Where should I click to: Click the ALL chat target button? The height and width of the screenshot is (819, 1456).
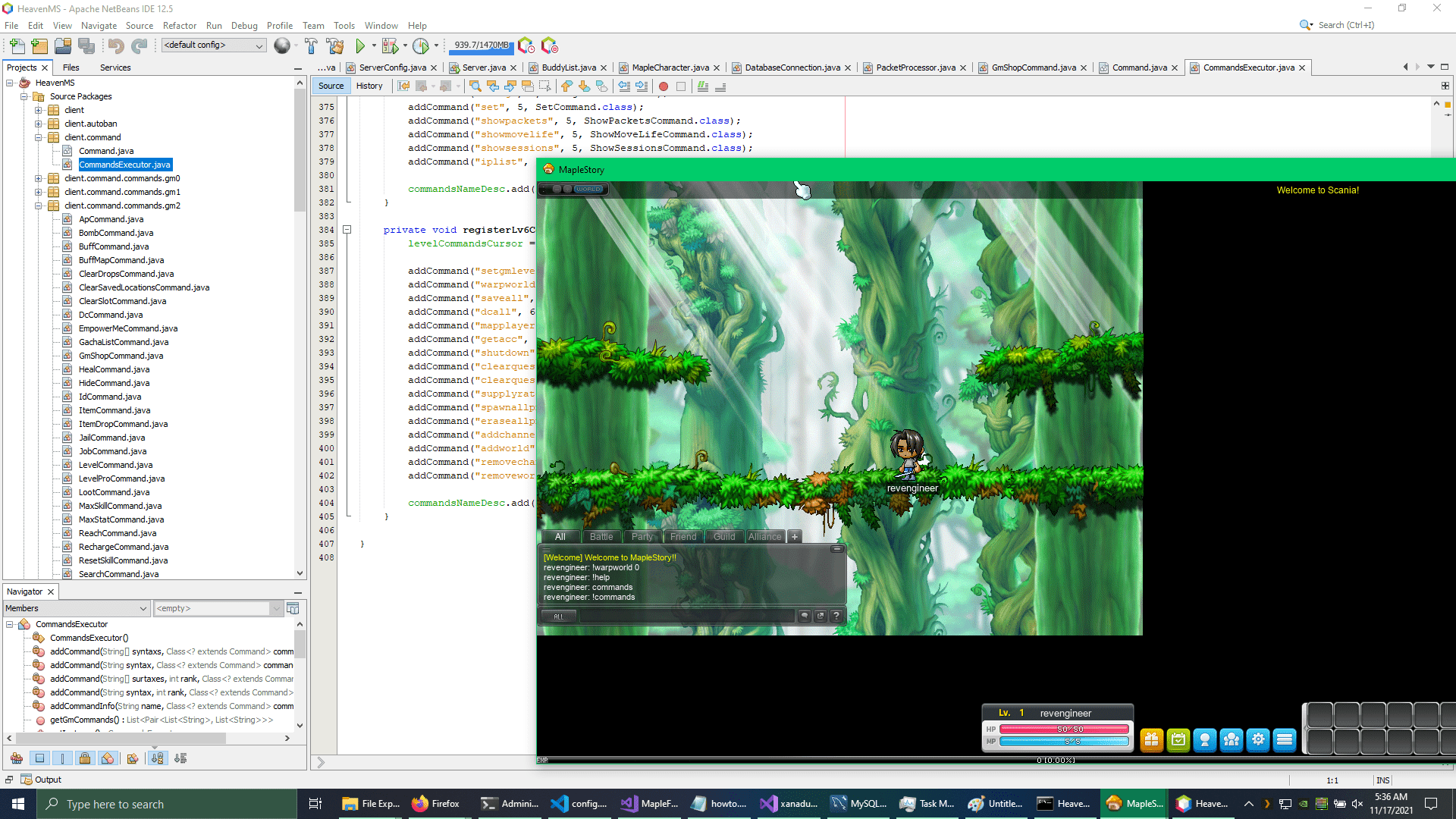[x=559, y=617]
